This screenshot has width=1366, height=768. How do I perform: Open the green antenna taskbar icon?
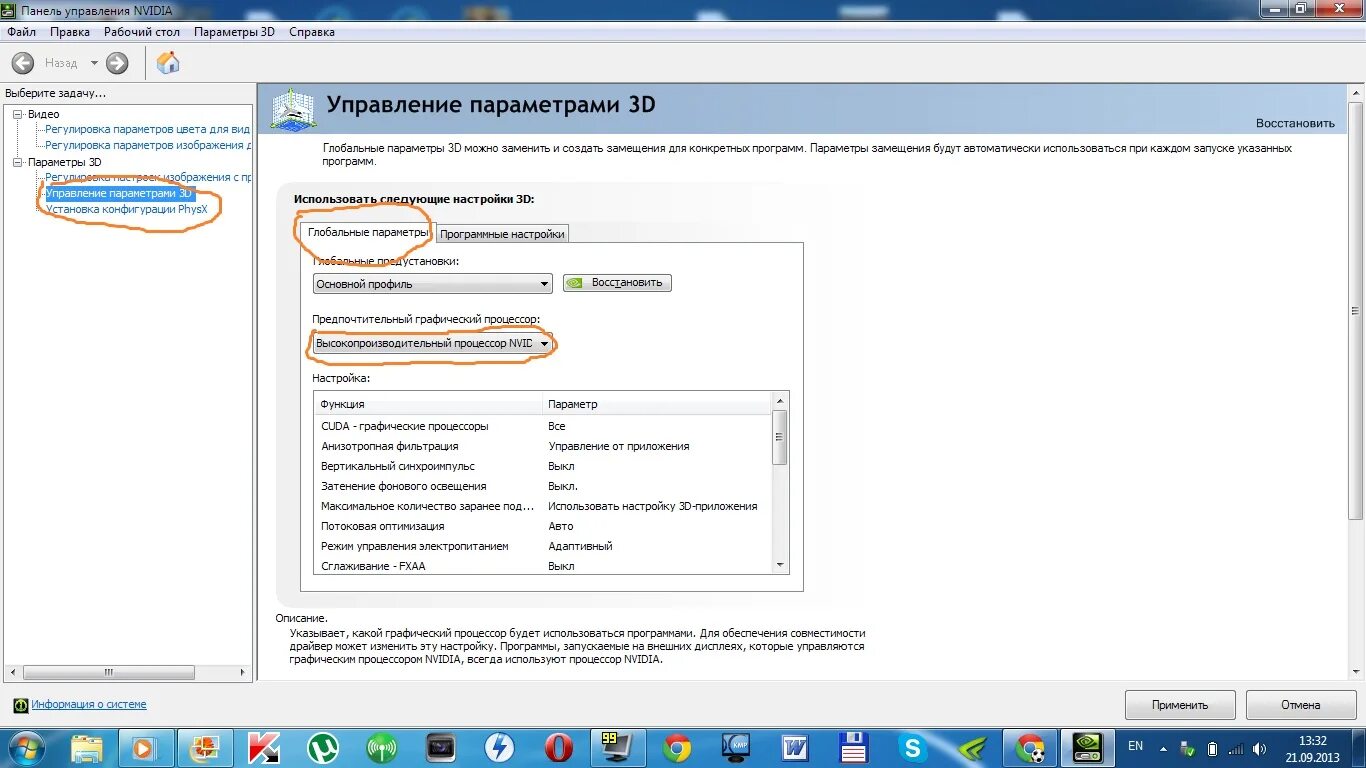click(381, 748)
